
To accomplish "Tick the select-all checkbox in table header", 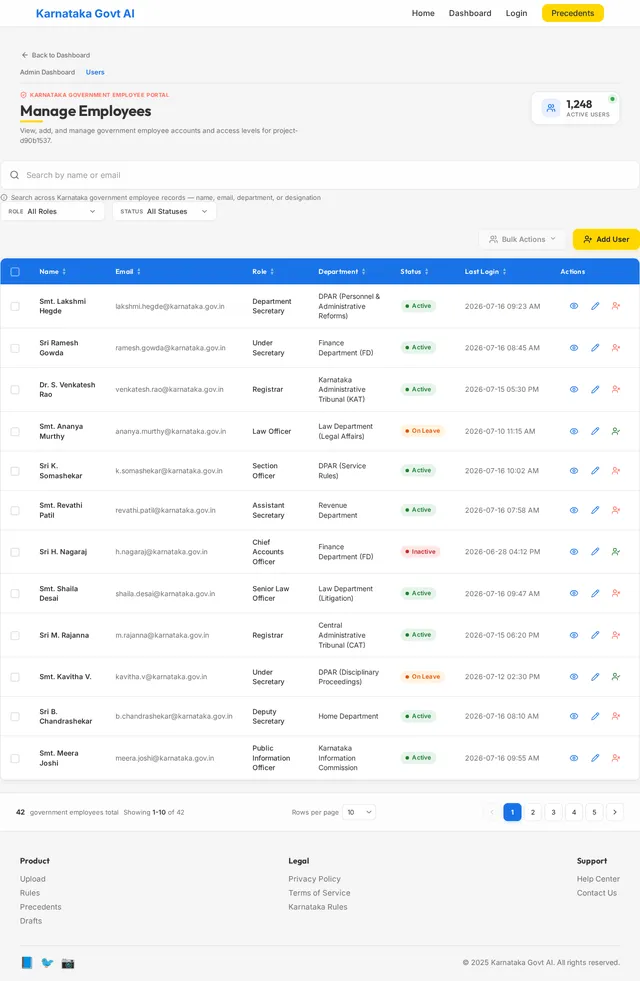I will click(x=15, y=272).
